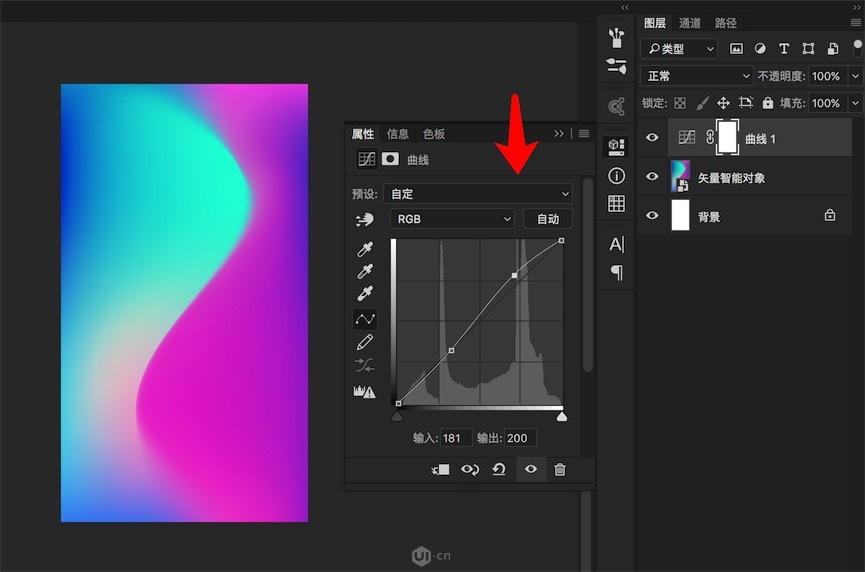The width and height of the screenshot is (865, 572).
Task: Open the 预设 preset dropdown
Action: 478,194
